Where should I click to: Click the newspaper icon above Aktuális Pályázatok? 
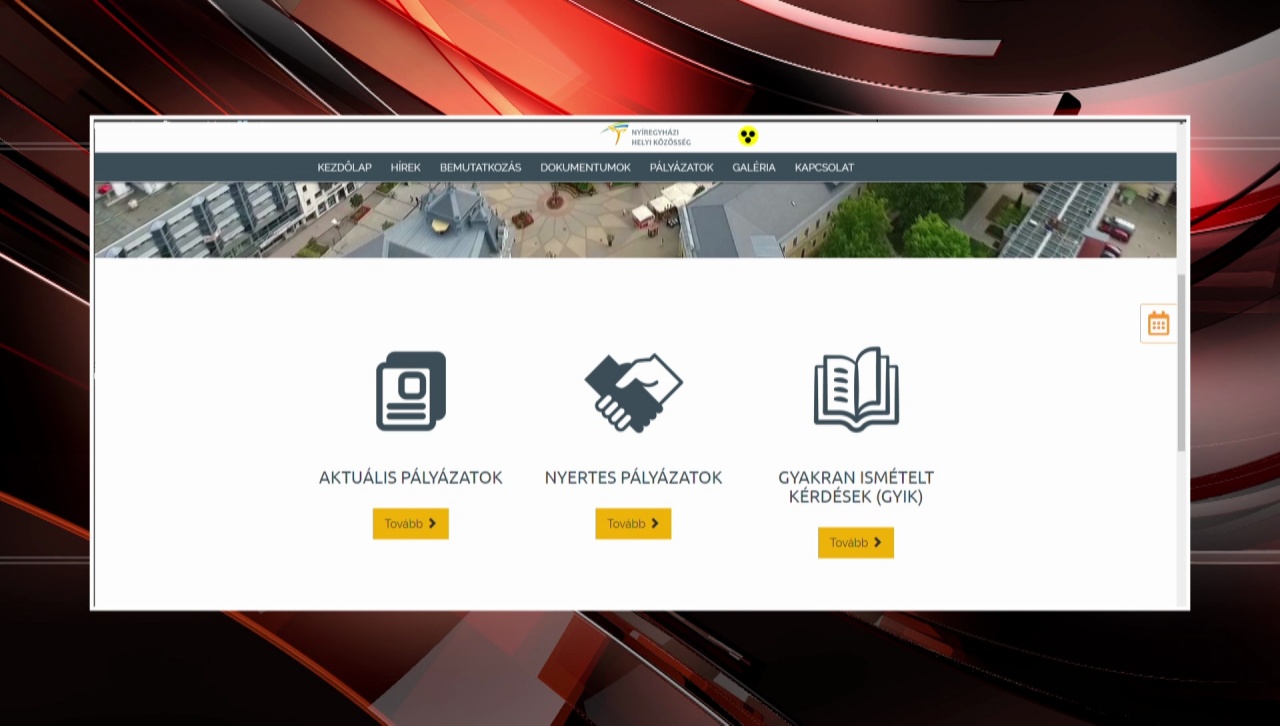411,391
